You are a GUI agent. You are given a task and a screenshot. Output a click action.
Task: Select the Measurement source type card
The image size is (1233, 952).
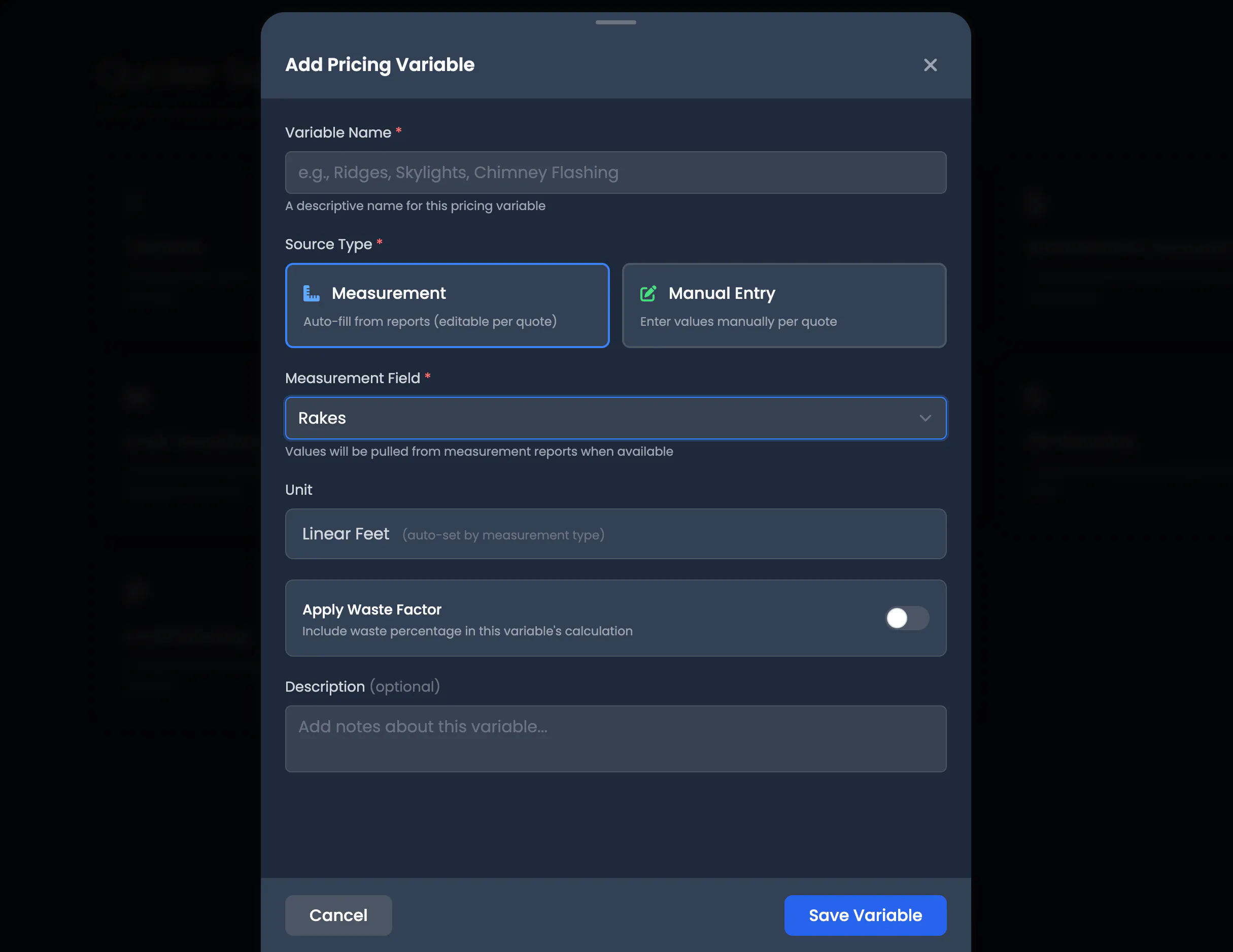(x=447, y=305)
